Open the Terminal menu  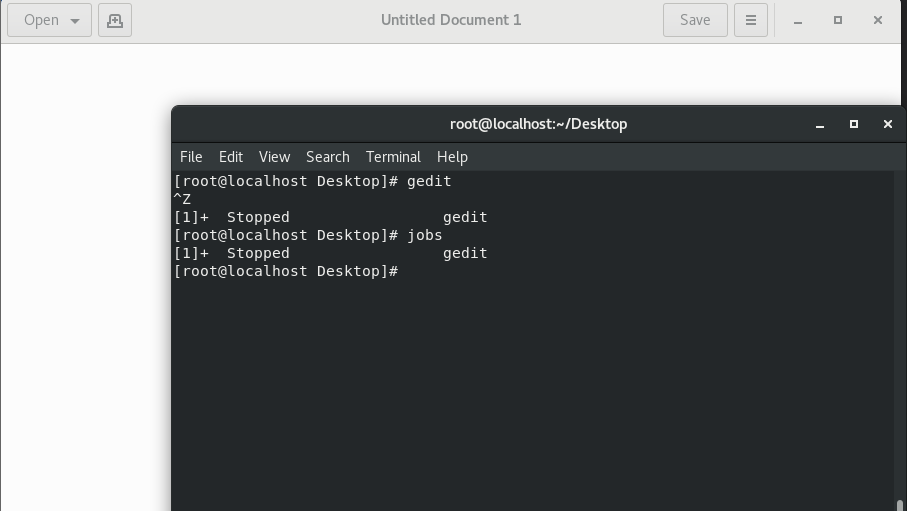point(393,157)
